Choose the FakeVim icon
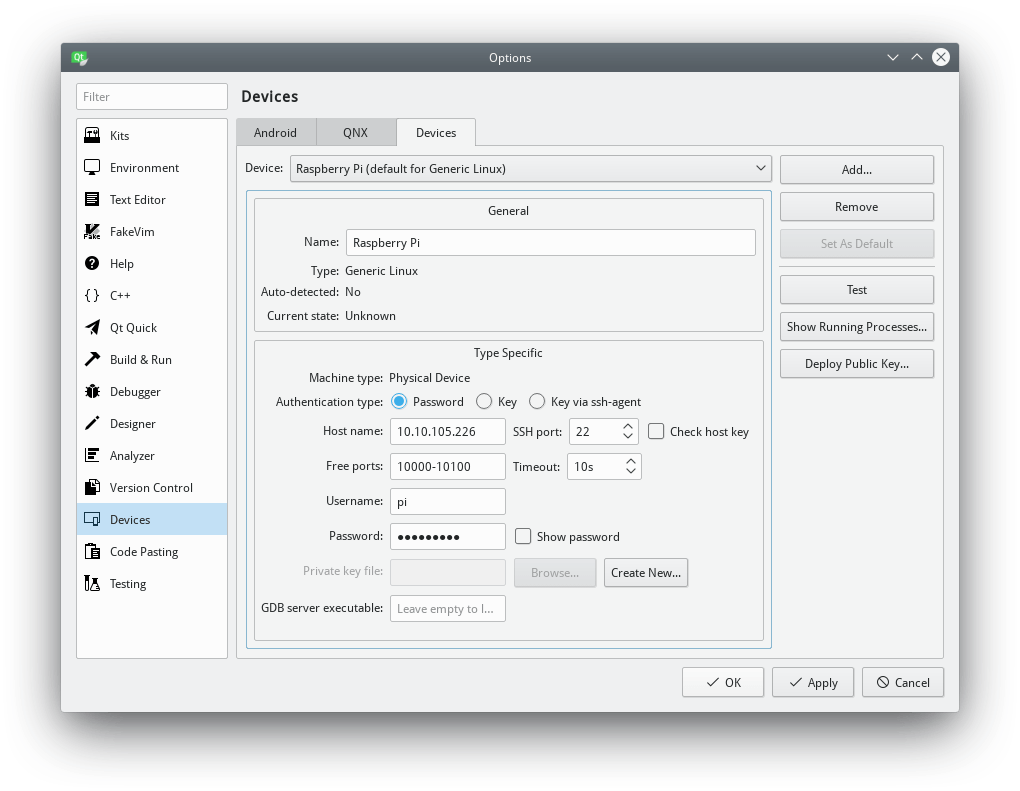The width and height of the screenshot is (1020, 791). tap(92, 231)
